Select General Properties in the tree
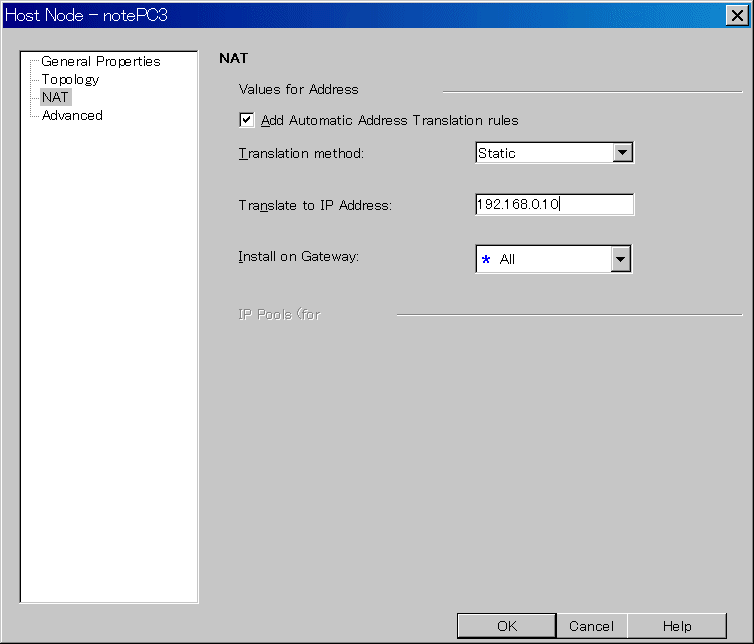This screenshot has height=644, width=754. [100, 61]
